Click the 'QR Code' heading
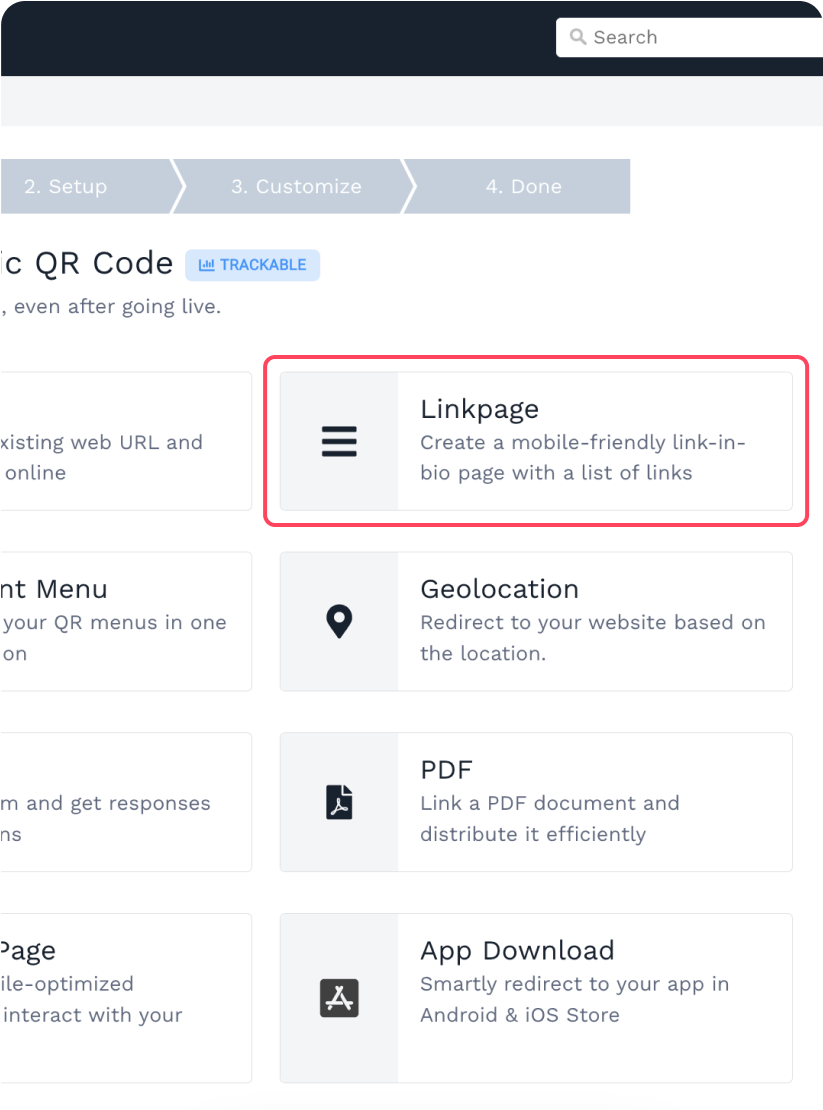Image resolution: width=823 pixels, height=1110 pixels. pyautogui.click(x=104, y=263)
